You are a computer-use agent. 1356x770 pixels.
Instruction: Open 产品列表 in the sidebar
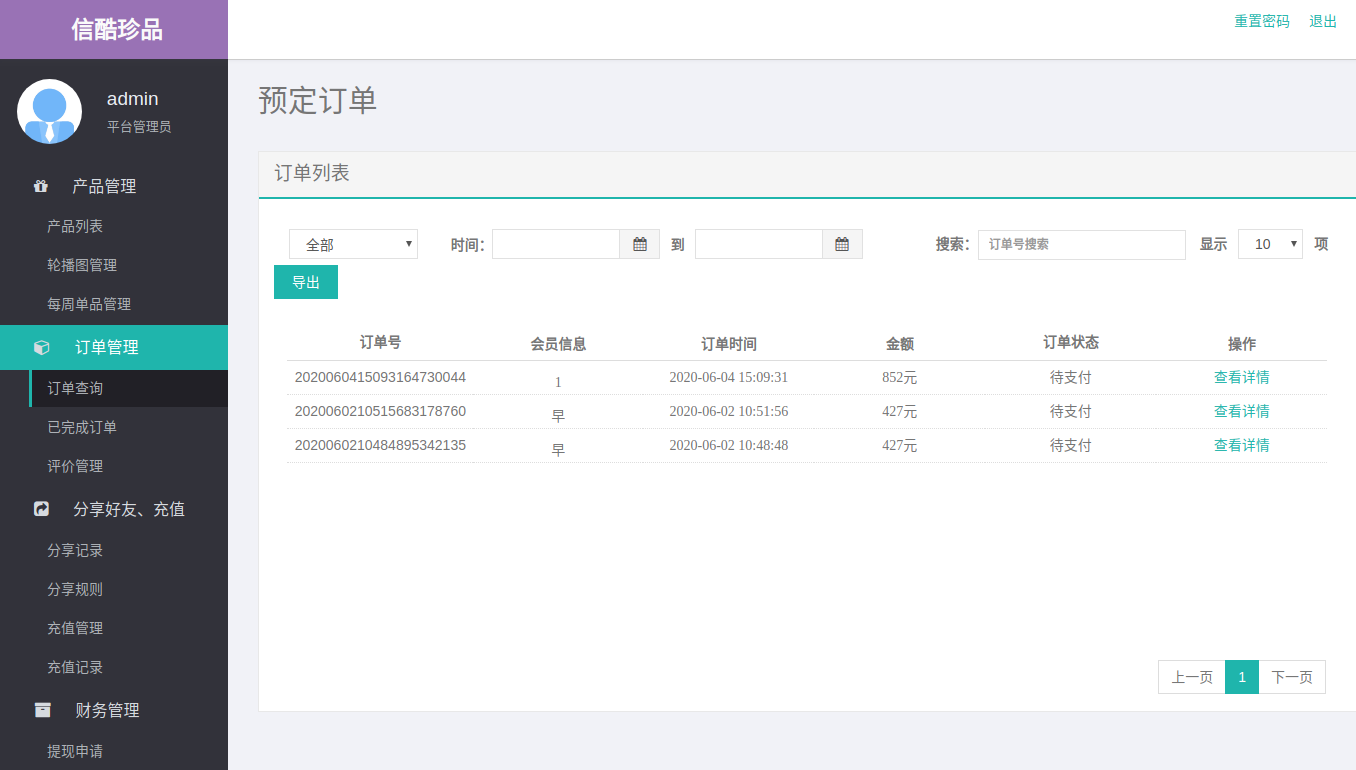click(75, 226)
